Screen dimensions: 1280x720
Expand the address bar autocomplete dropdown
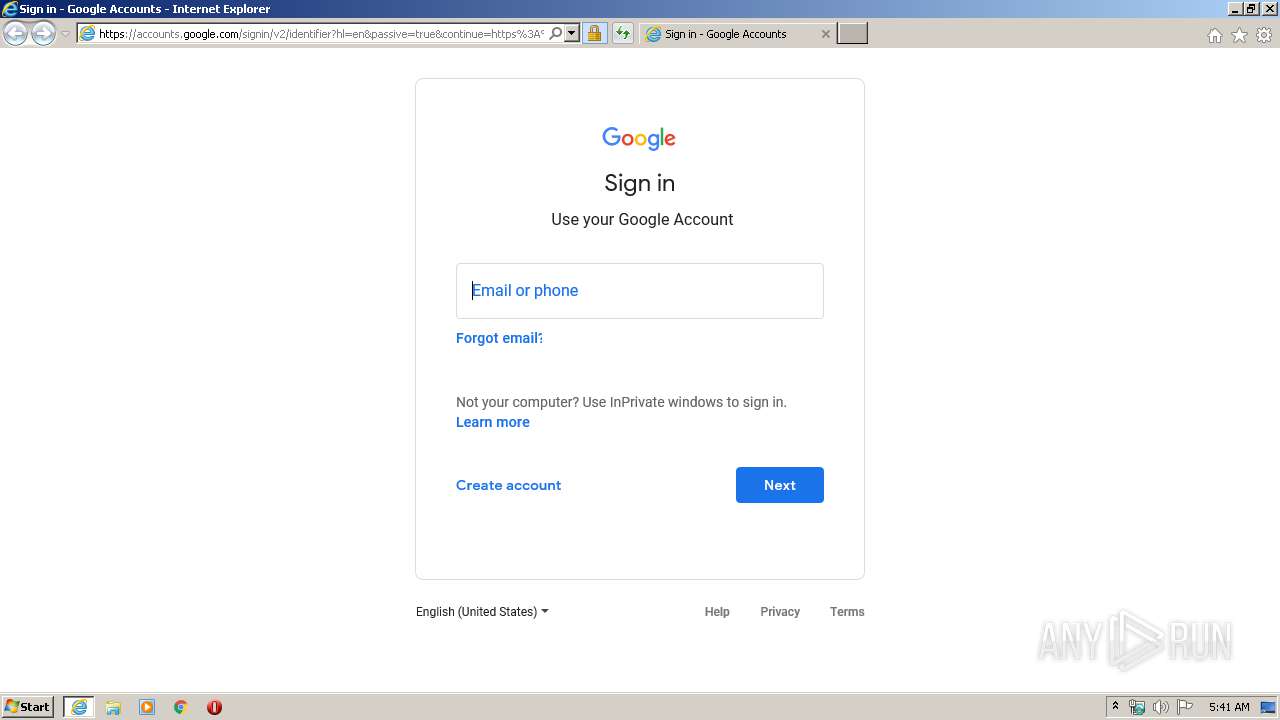pyautogui.click(x=572, y=34)
